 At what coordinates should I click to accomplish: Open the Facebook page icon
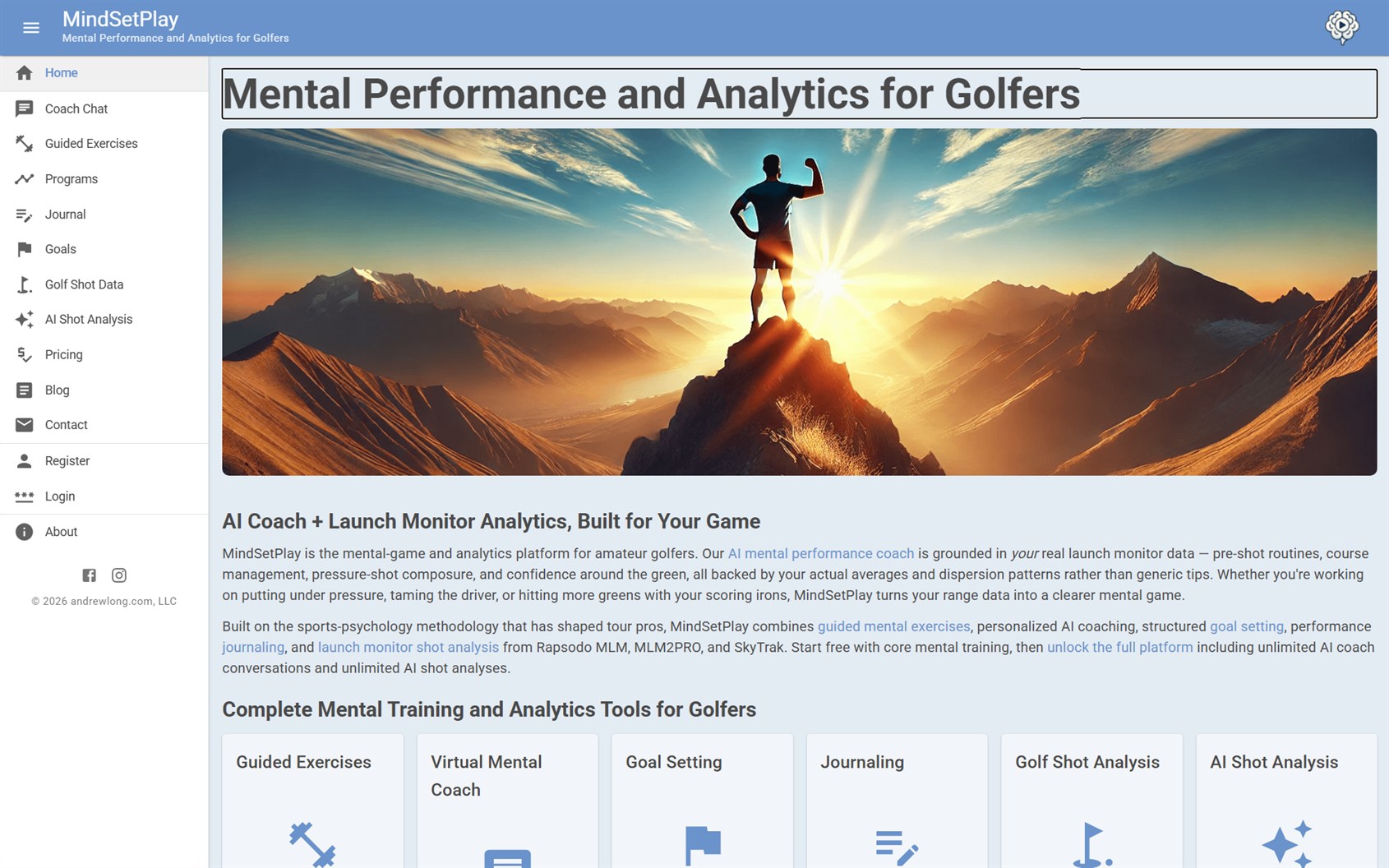pyautogui.click(x=90, y=575)
